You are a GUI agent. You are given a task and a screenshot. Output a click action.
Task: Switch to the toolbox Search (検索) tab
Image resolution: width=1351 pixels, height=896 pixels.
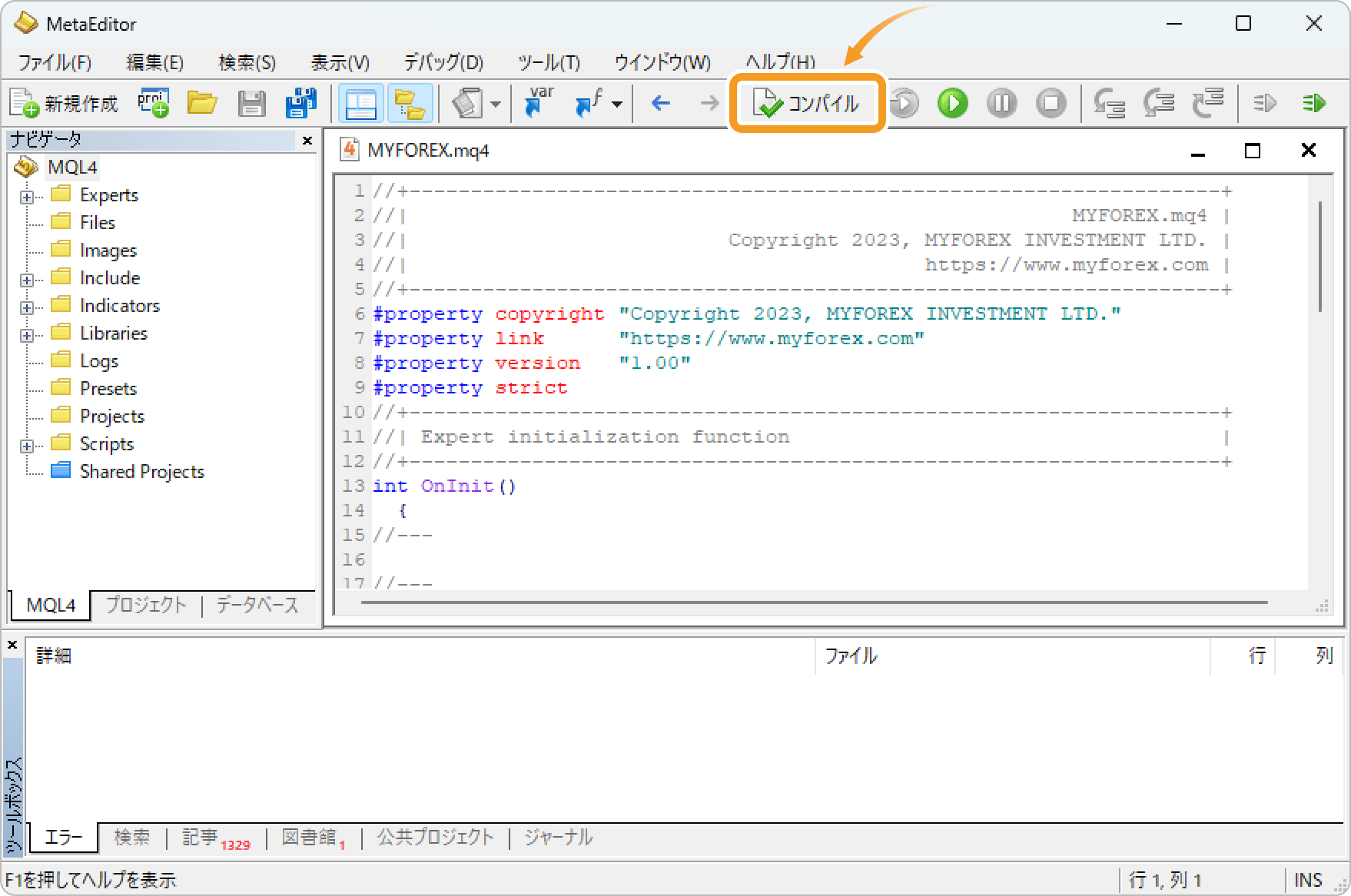pyautogui.click(x=132, y=837)
